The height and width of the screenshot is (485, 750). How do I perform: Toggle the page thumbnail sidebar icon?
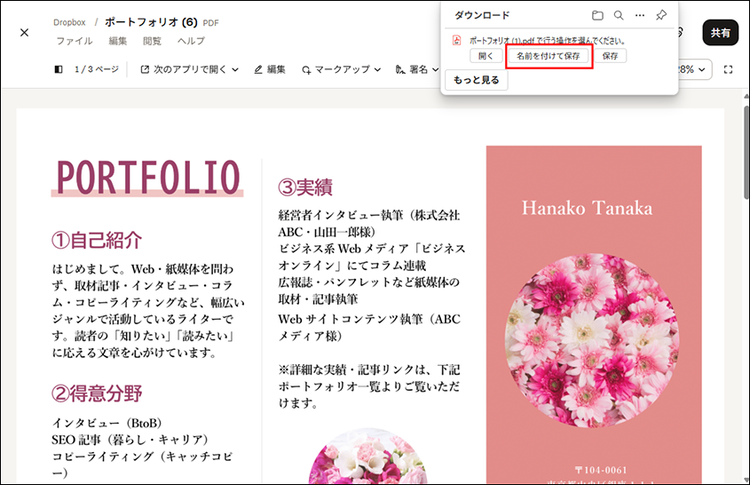coord(58,70)
